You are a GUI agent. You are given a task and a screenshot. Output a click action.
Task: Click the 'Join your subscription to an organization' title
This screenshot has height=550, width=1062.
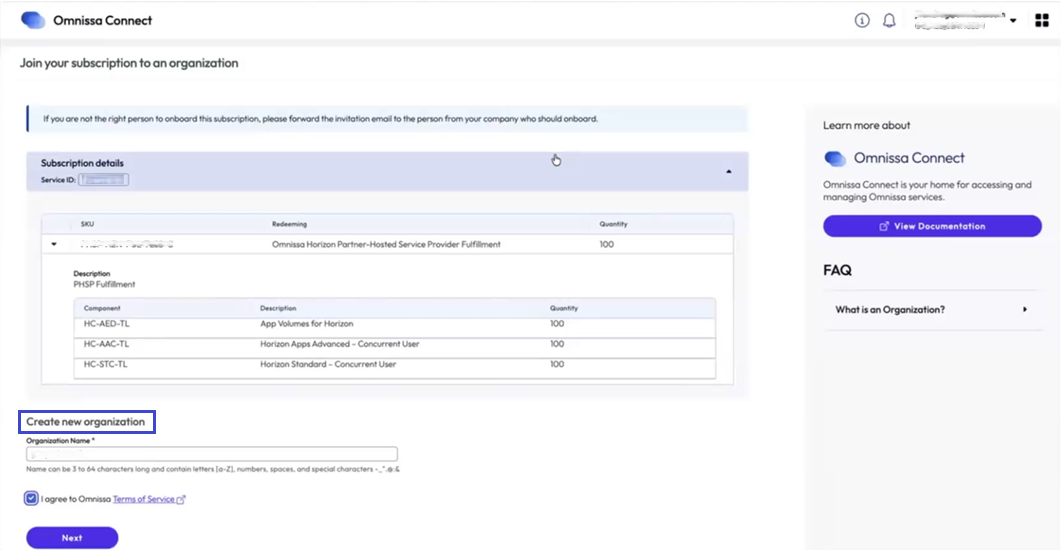tap(129, 63)
